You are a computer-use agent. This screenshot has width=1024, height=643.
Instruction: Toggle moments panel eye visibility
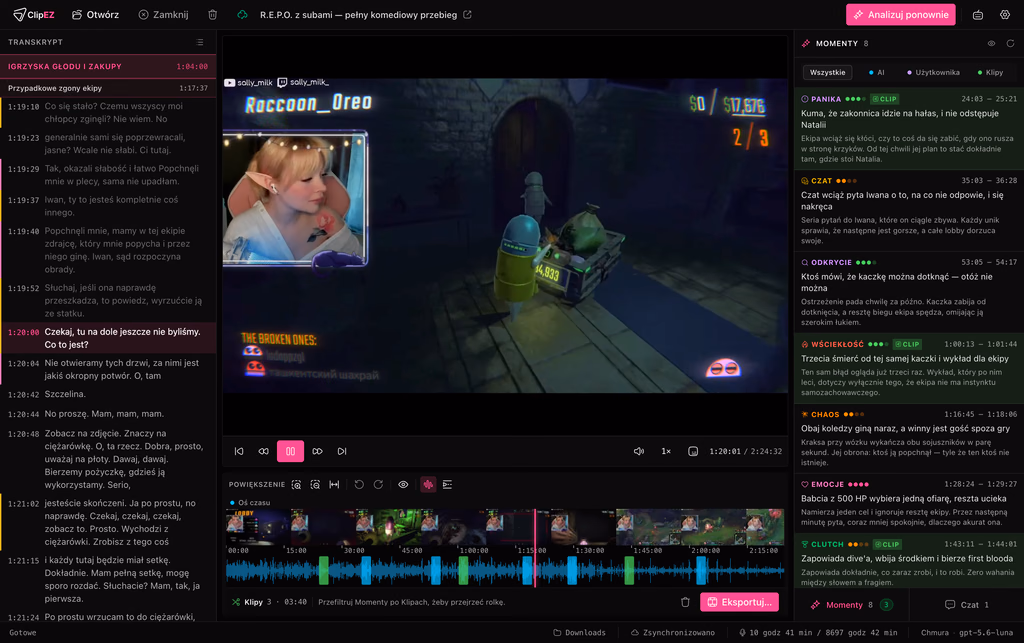(991, 44)
